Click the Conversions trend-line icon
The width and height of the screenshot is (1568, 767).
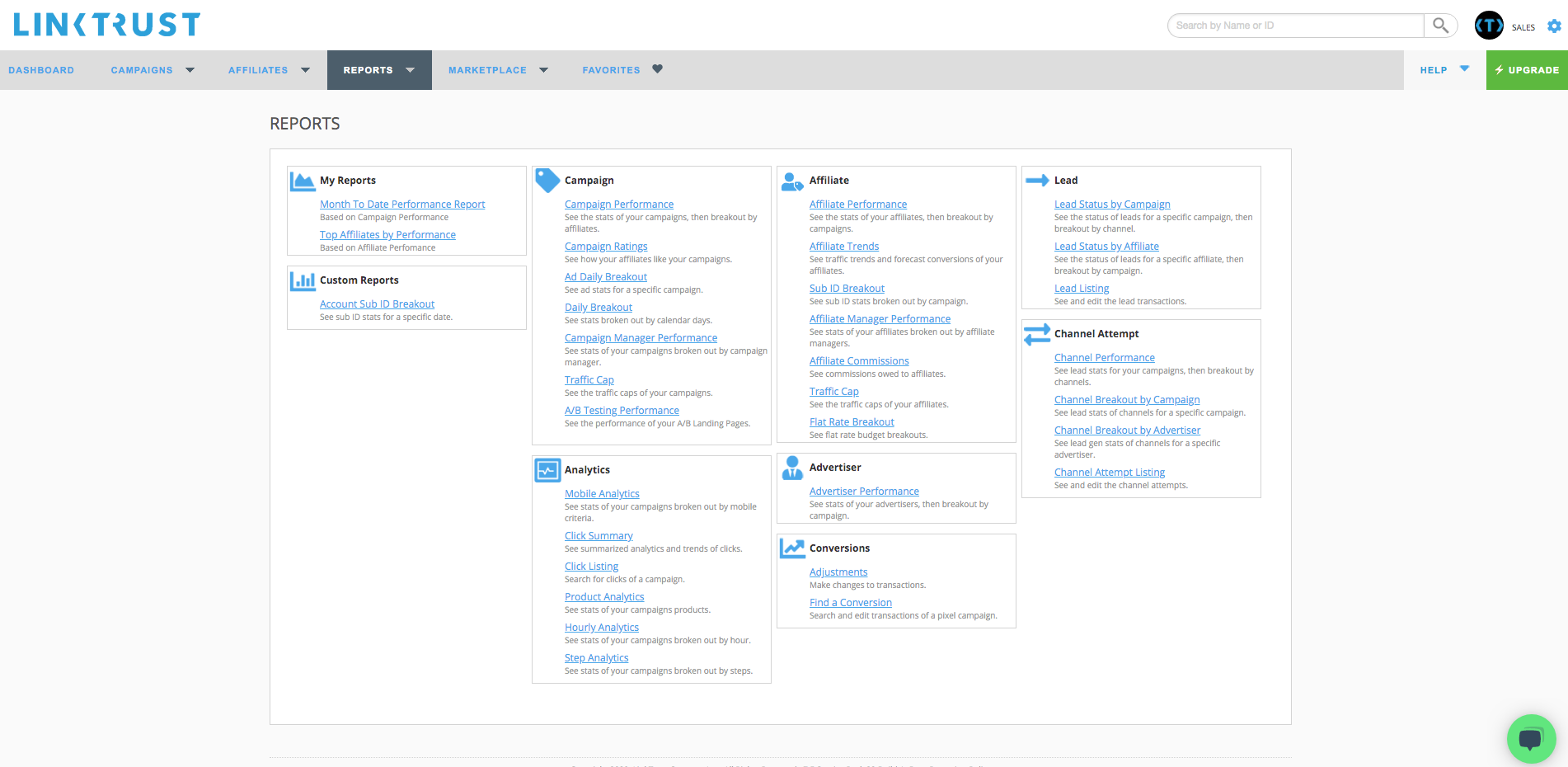[x=792, y=548]
